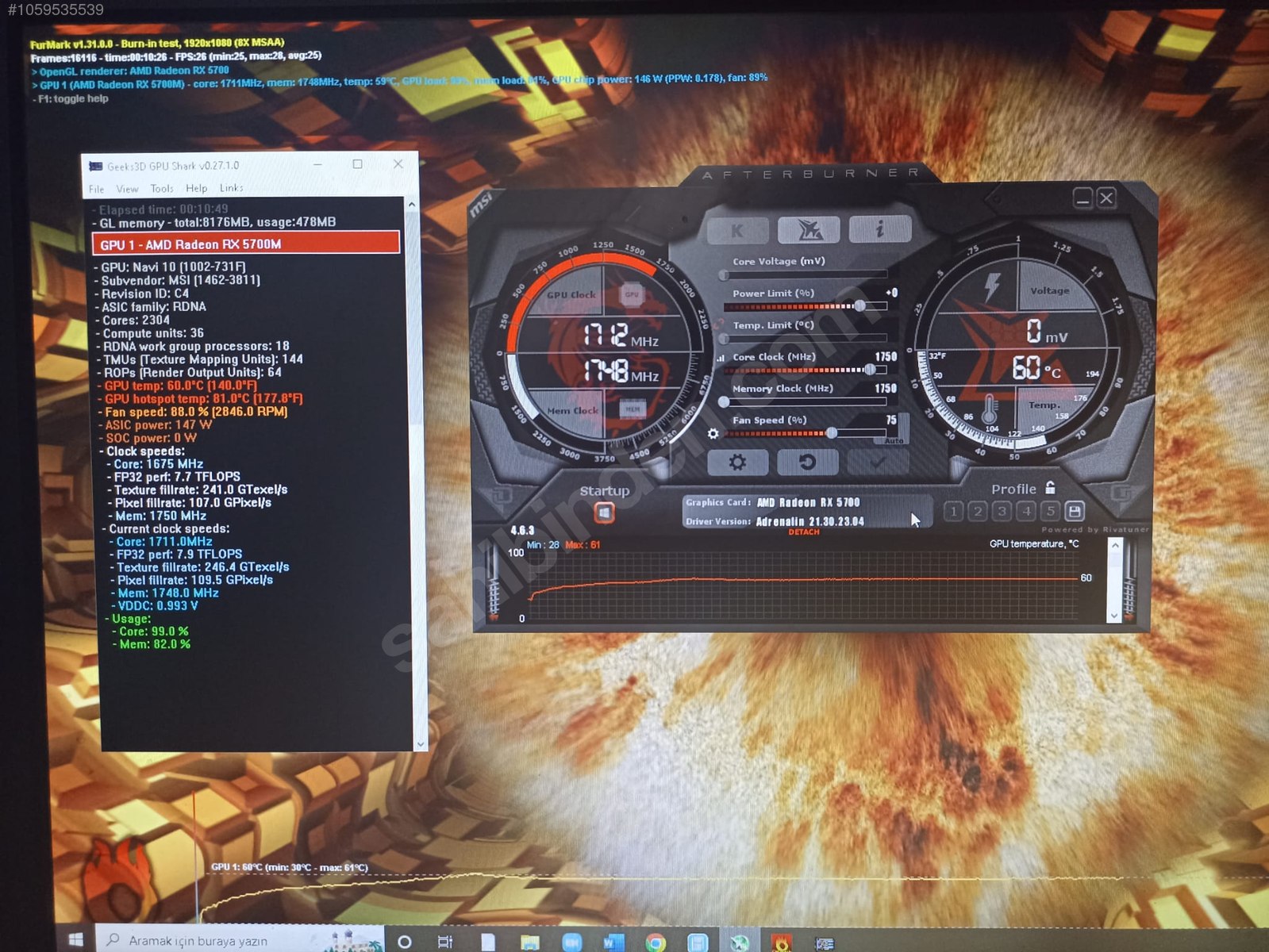Open the Windows Start menu
This screenshot has width=1269, height=952.
[x=76, y=940]
